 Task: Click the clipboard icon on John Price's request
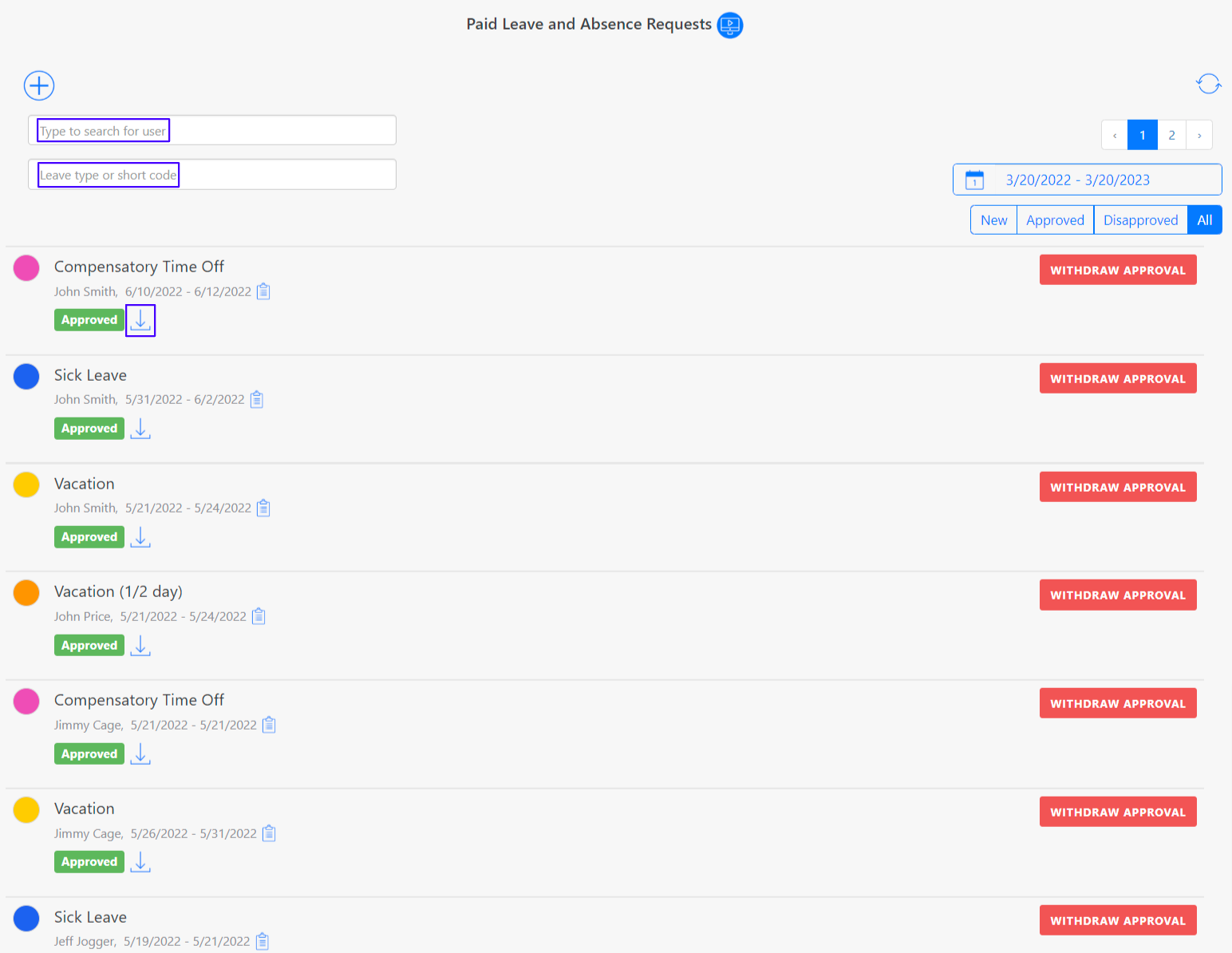click(258, 616)
